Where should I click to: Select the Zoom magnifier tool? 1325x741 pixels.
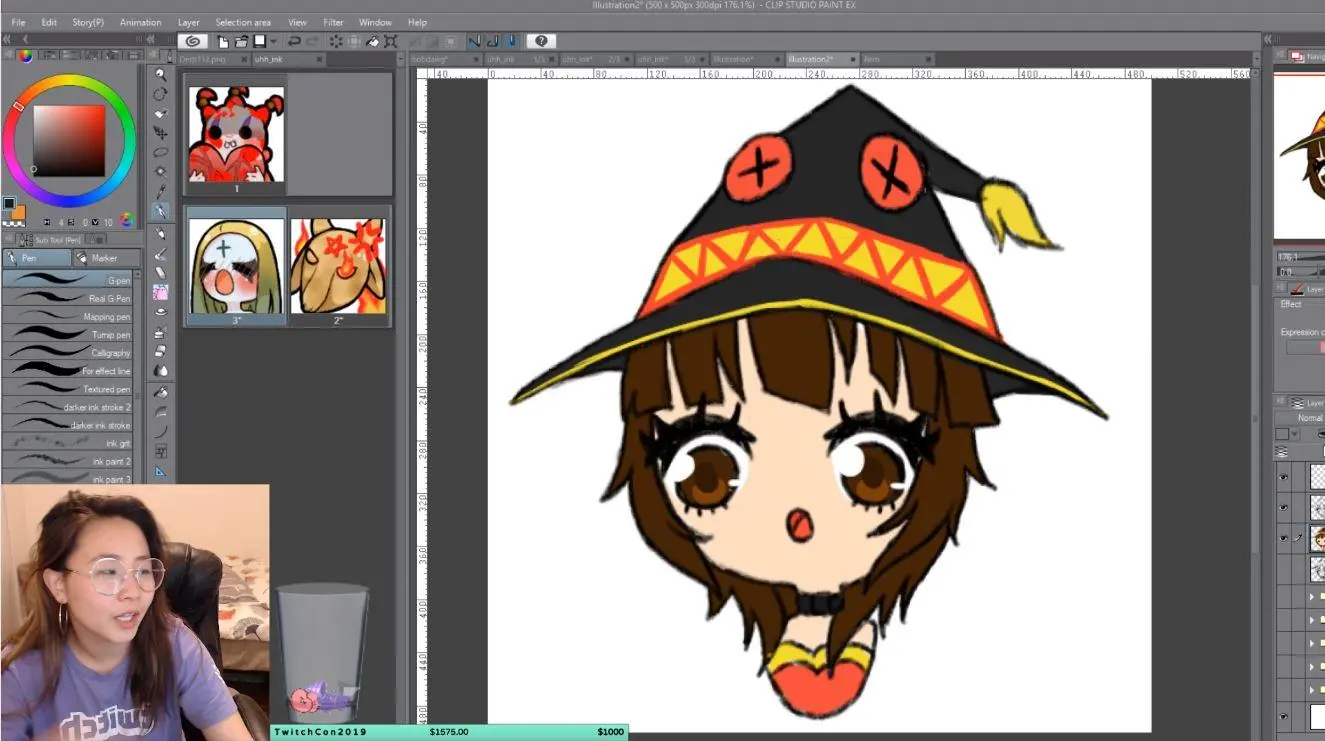pos(160,74)
